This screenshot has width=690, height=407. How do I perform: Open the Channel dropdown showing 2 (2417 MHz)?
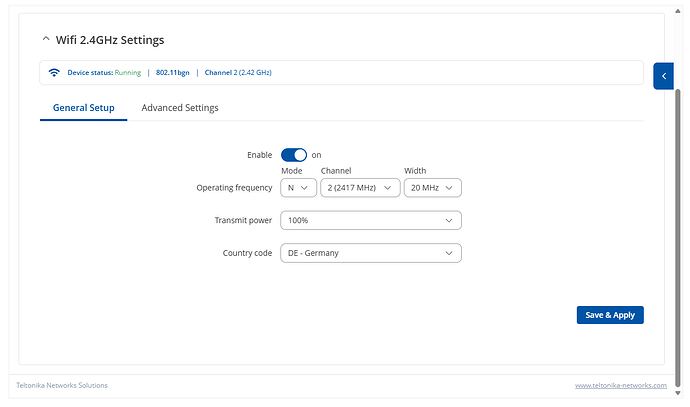(358, 187)
